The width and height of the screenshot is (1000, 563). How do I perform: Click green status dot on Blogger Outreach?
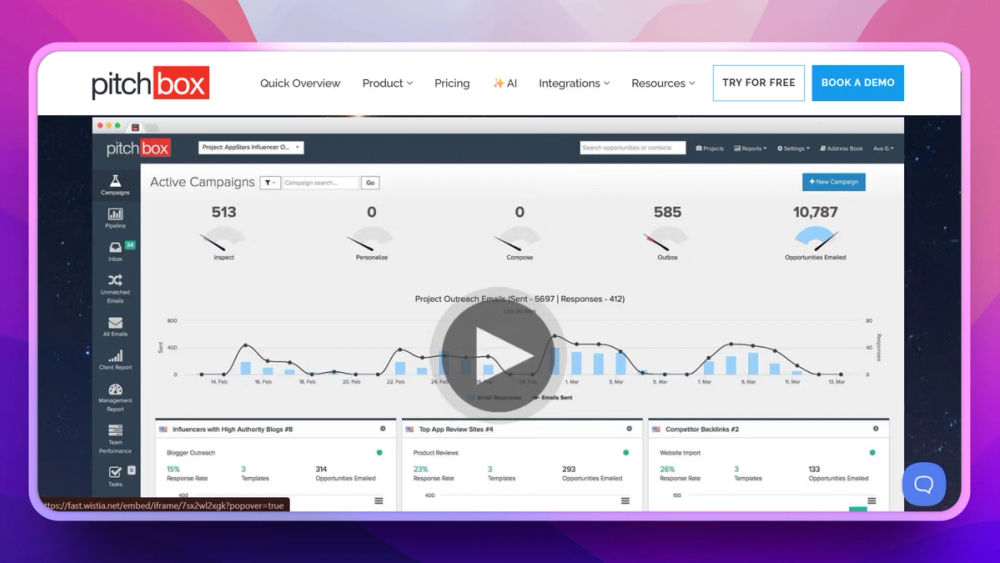[379, 453]
